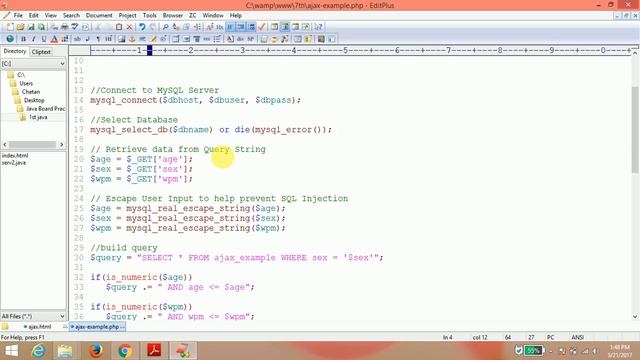
Task: Open the Document menu
Action: point(99,16)
